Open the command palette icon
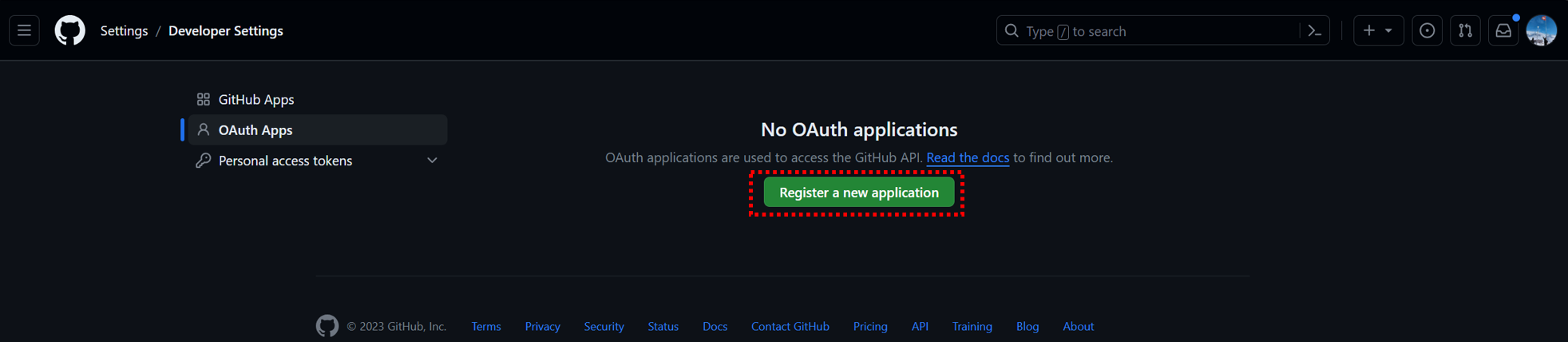 point(1314,30)
